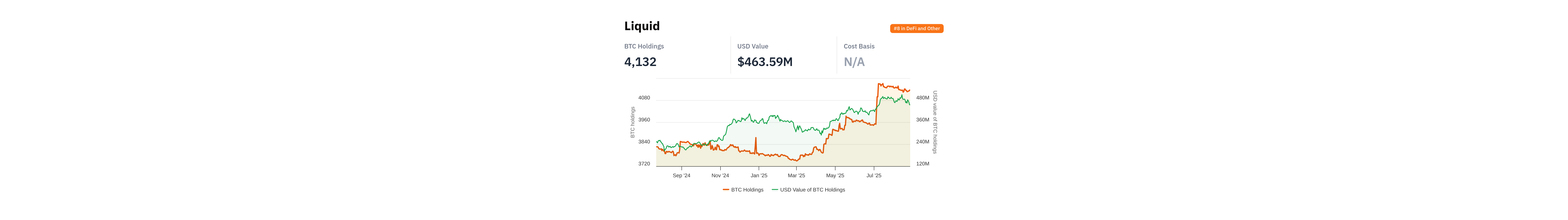Click the 4080 left axis tick label

644,98
